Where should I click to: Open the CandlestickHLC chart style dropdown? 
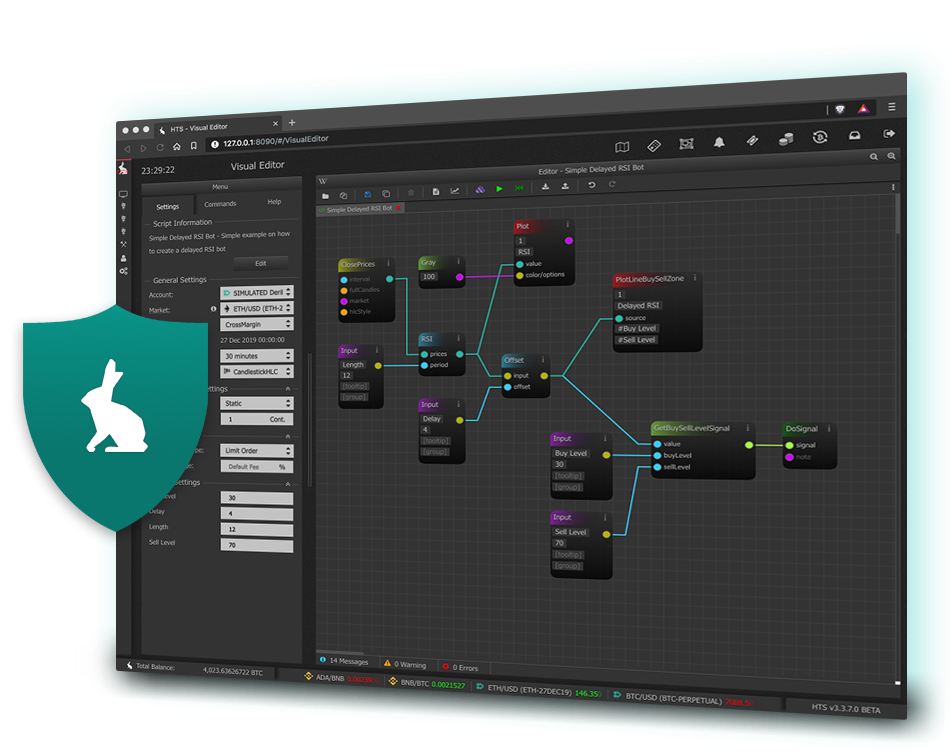click(x=257, y=372)
